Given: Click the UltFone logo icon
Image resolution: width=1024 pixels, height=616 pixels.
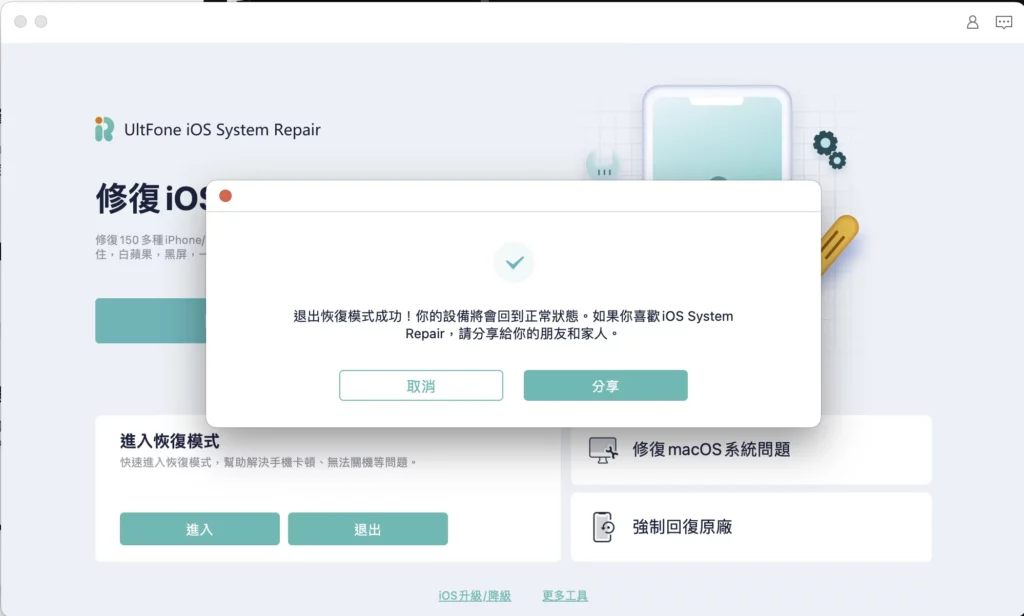Looking at the screenshot, I should point(104,129).
